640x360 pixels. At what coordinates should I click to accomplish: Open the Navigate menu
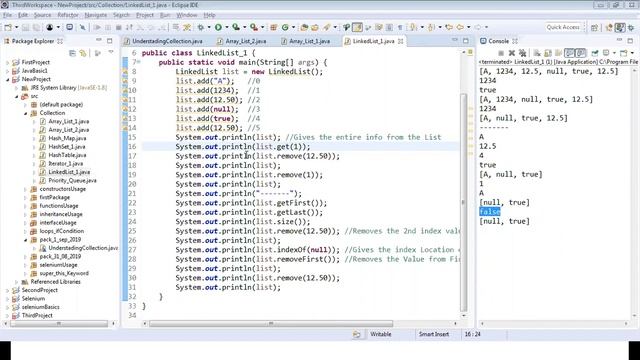tap(96, 15)
